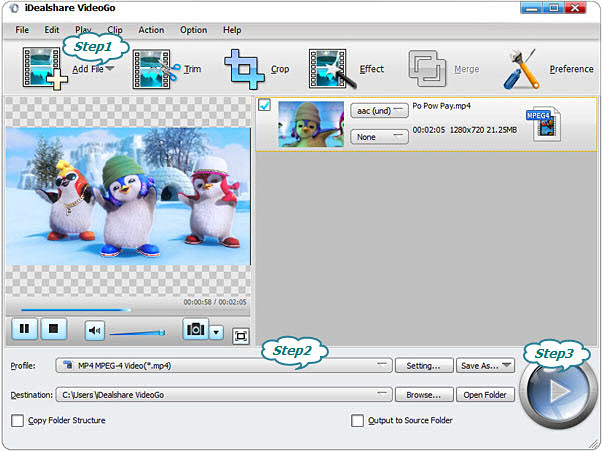Expand the None subtitle dropdown
Viewport: 602px width, 452px height.
point(379,137)
